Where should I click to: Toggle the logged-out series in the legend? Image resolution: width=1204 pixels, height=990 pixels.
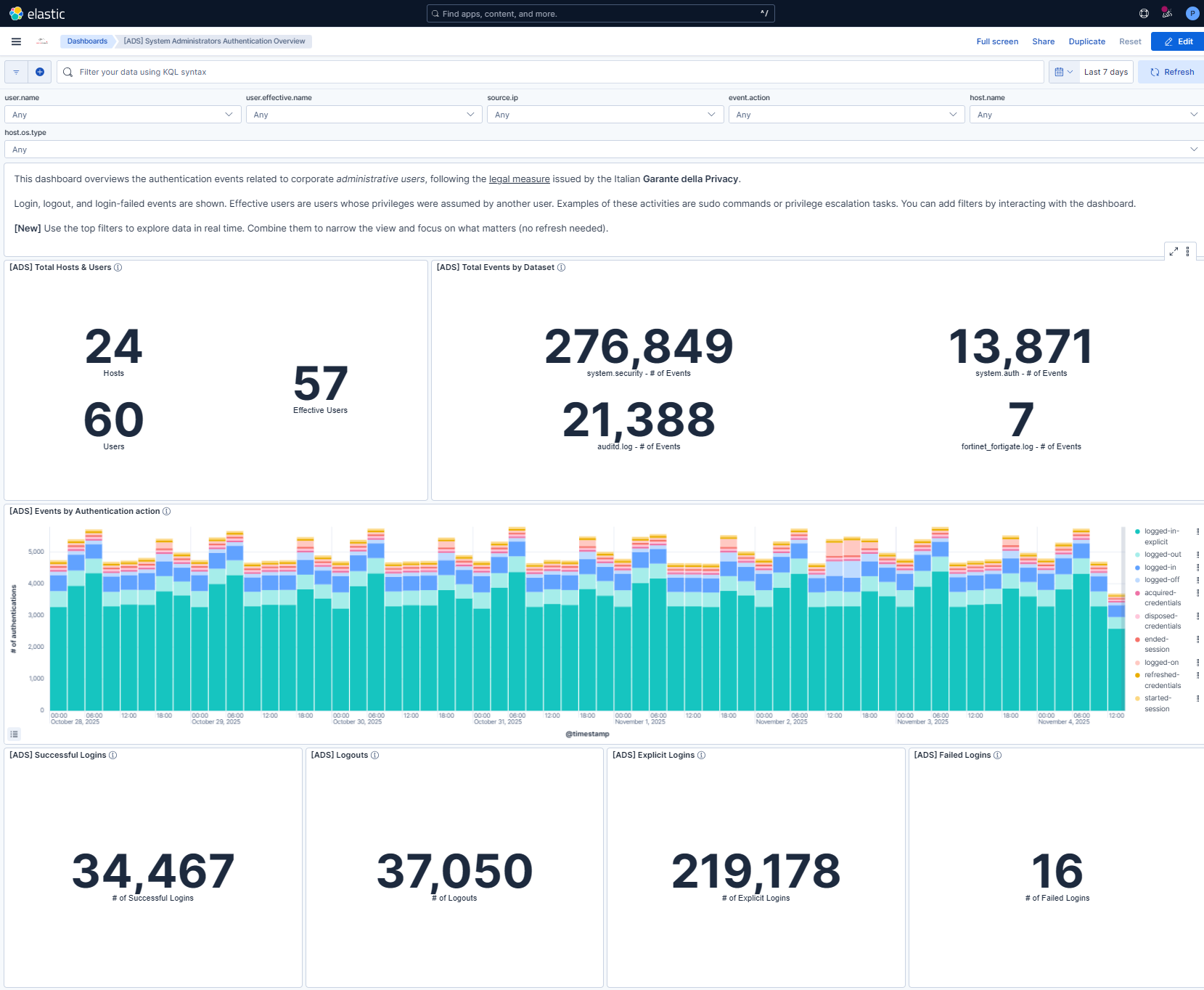[x=1160, y=554]
